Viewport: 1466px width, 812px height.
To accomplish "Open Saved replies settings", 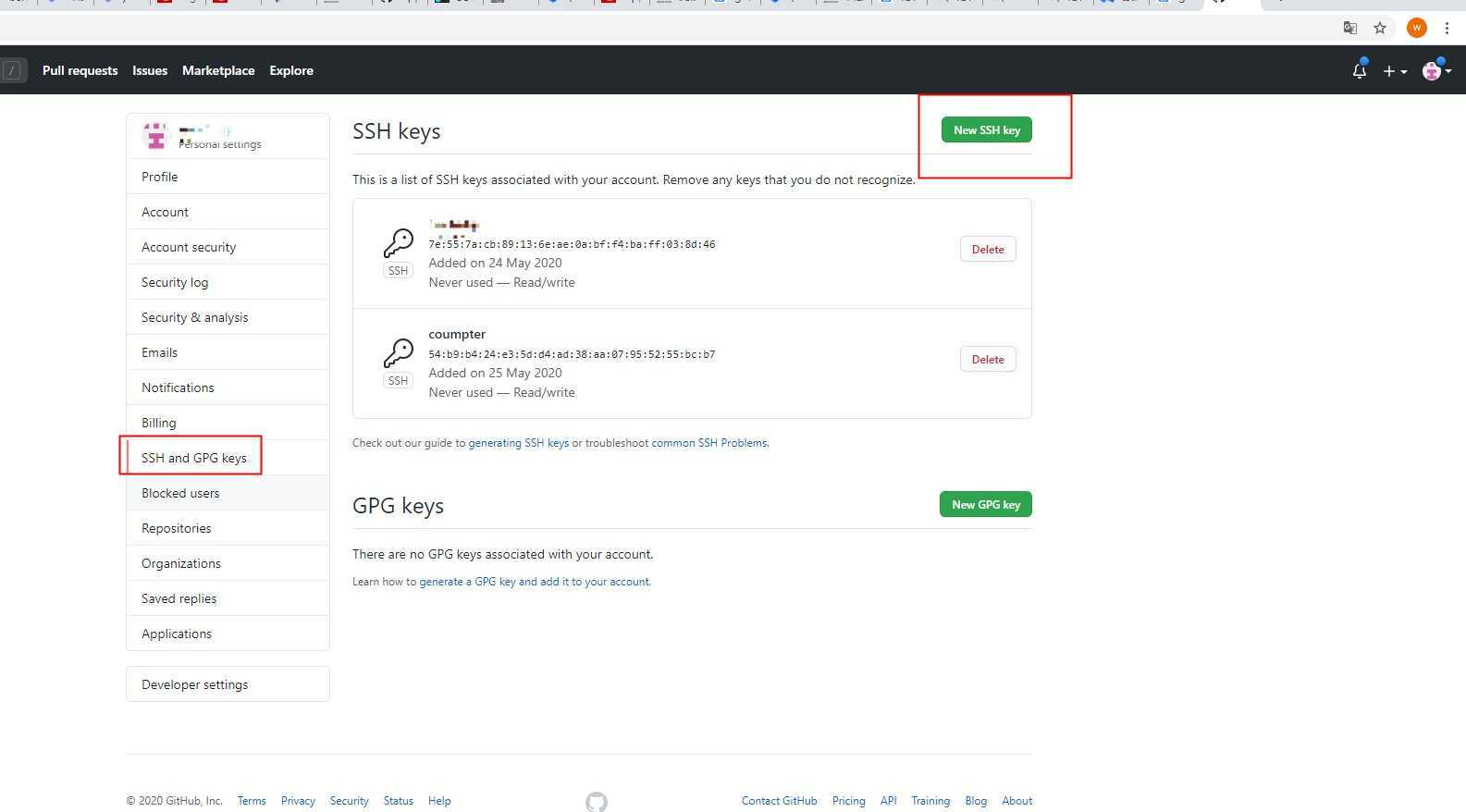I will tap(228, 598).
